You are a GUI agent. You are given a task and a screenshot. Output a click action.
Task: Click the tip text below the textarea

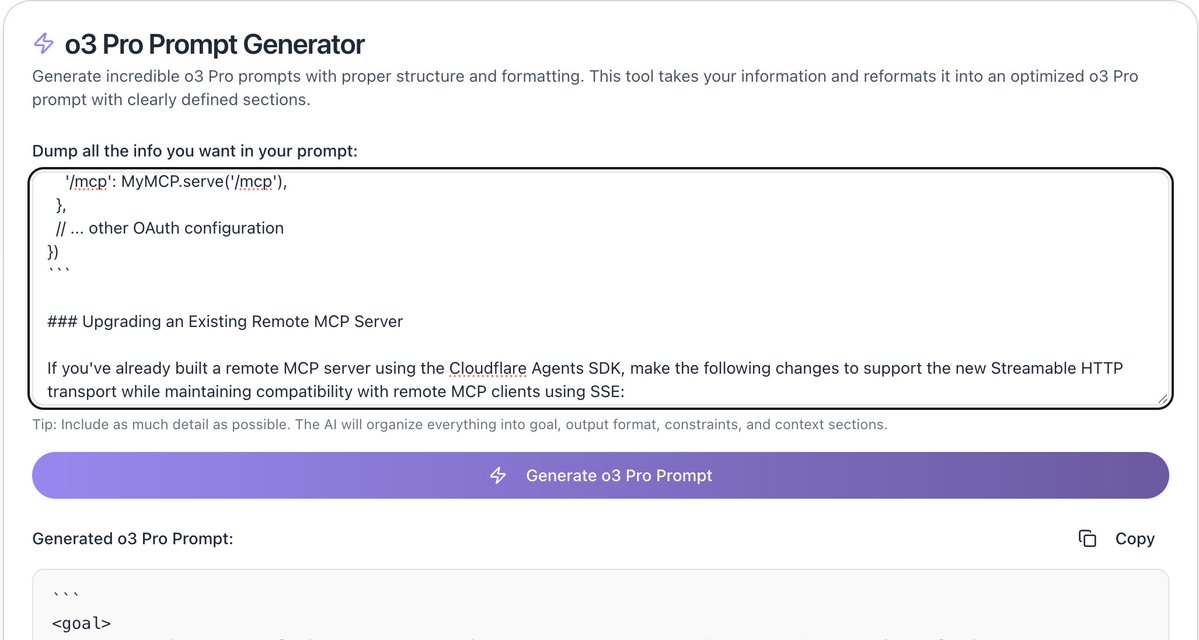pos(459,425)
